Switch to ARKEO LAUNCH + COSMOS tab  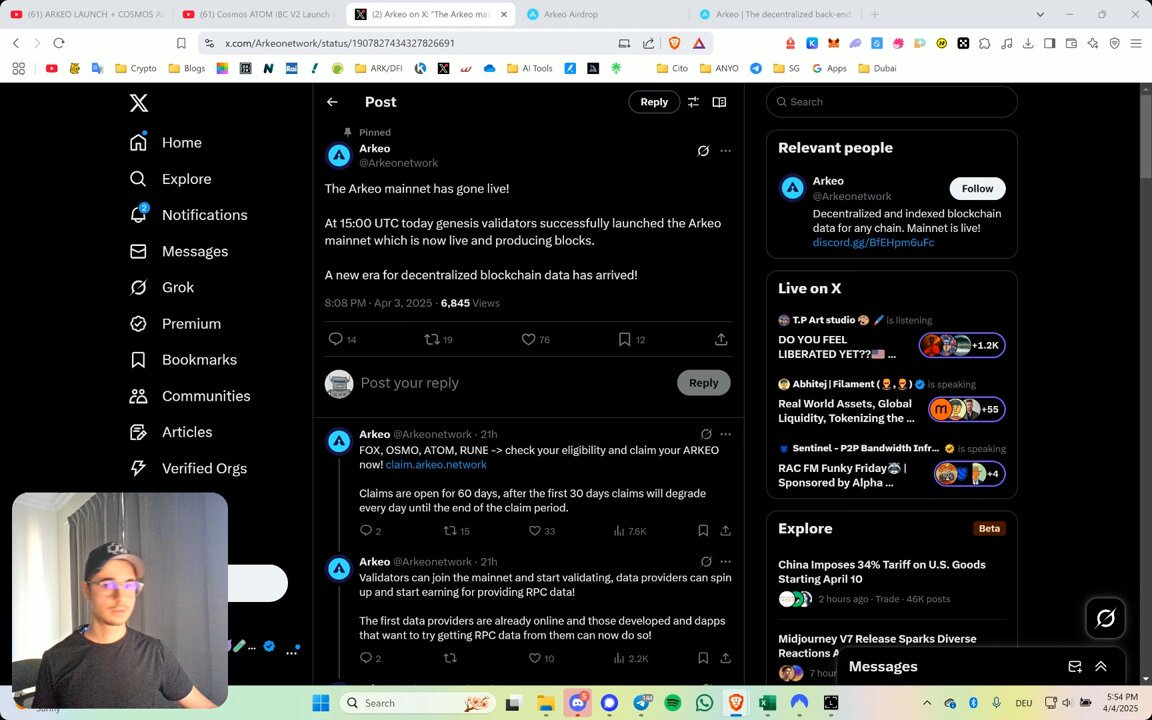[x=87, y=14]
